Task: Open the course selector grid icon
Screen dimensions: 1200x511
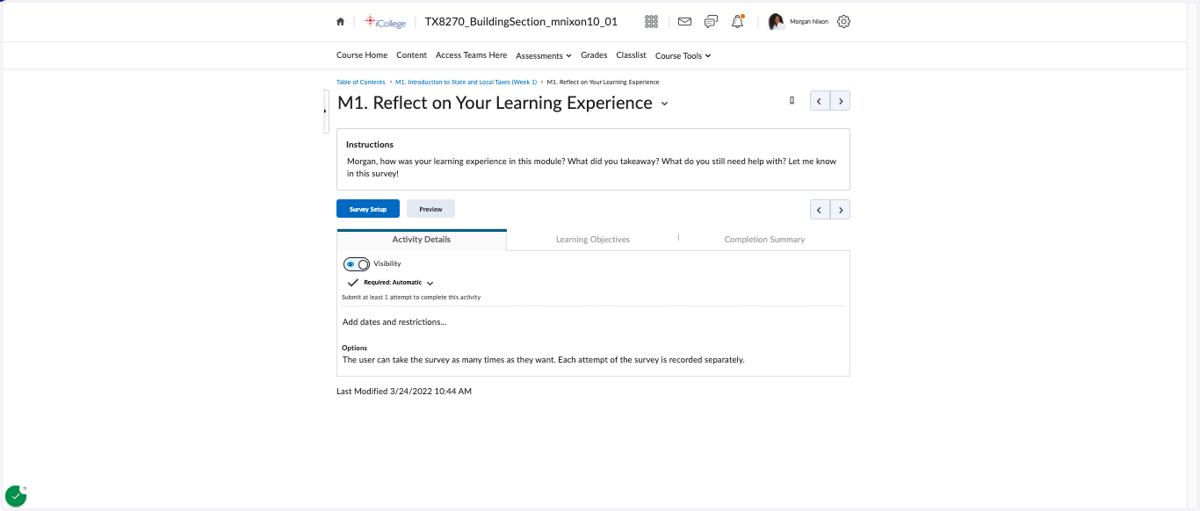Action: tap(651, 21)
